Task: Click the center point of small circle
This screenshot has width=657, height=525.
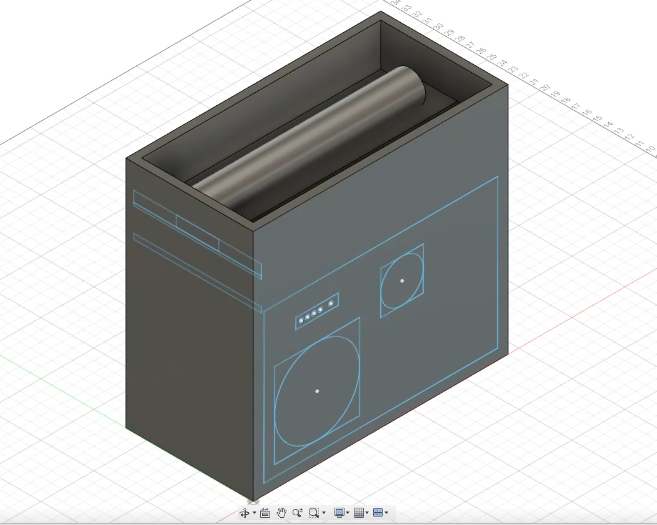Action: pyautogui.click(x=402, y=281)
